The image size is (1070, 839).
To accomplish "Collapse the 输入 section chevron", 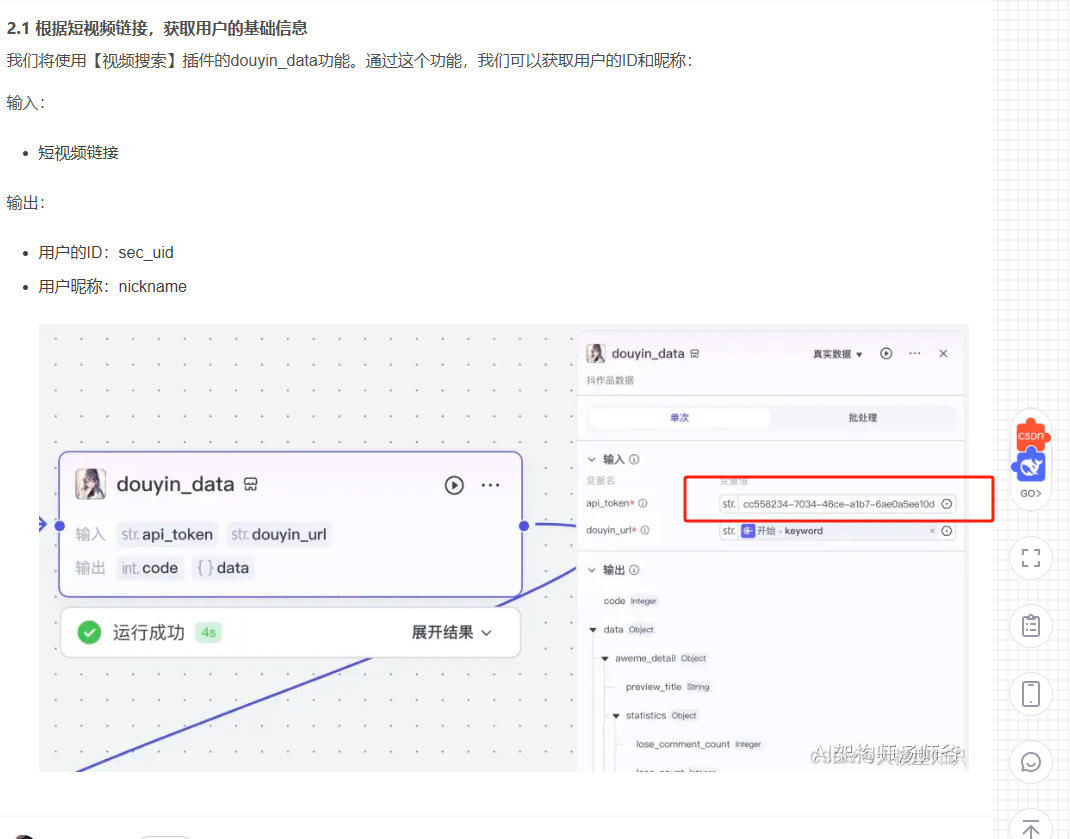I will click(592, 459).
